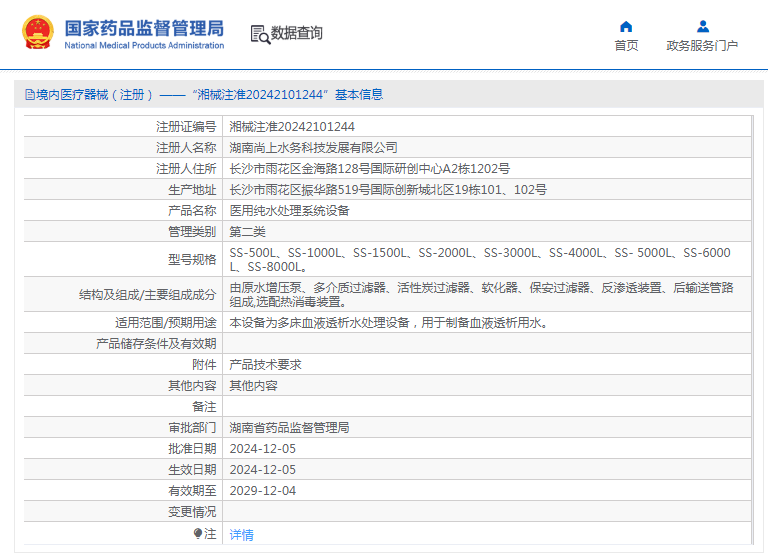Click the 生效日期 row label
768x558 pixels.
(192, 470)
